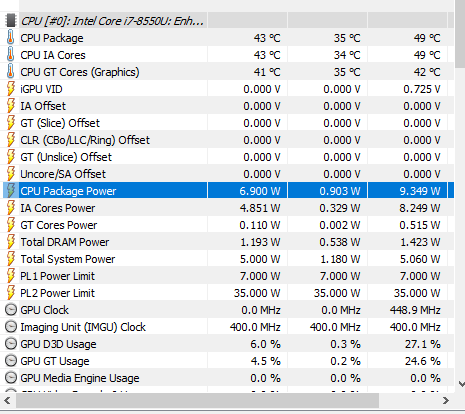This screenshot has height=414, width=465.
Task: Click lightning icon beside Total DRAM Power
Action: pos(11,242)
